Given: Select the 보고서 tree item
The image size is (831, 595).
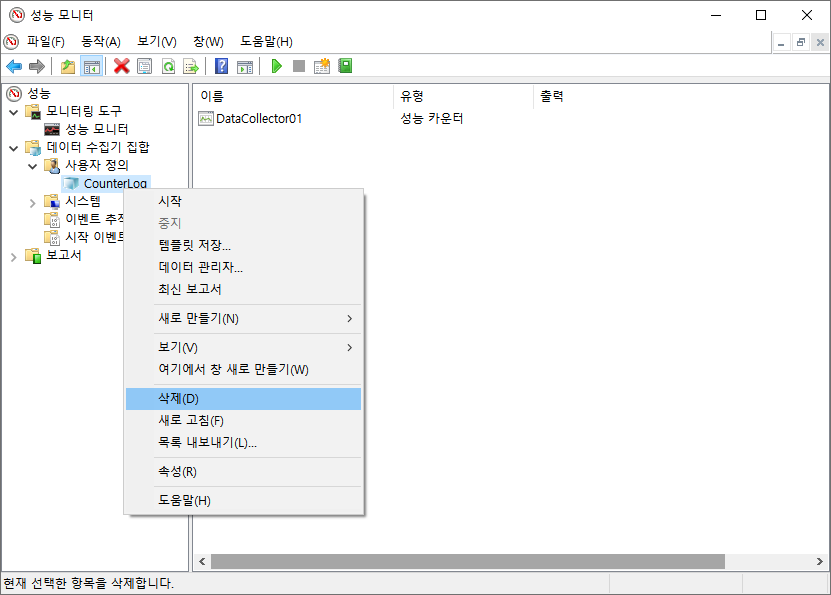Looking at the screenshot, I should coord(64,255).
